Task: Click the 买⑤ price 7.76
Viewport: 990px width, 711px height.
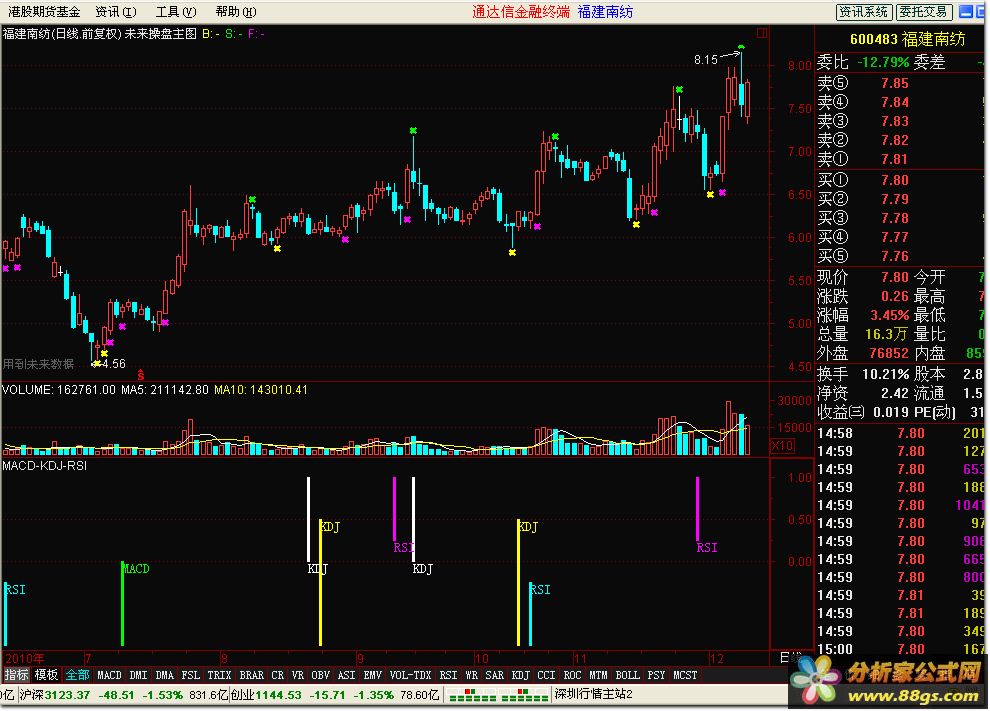Action: tap(895, 256)
